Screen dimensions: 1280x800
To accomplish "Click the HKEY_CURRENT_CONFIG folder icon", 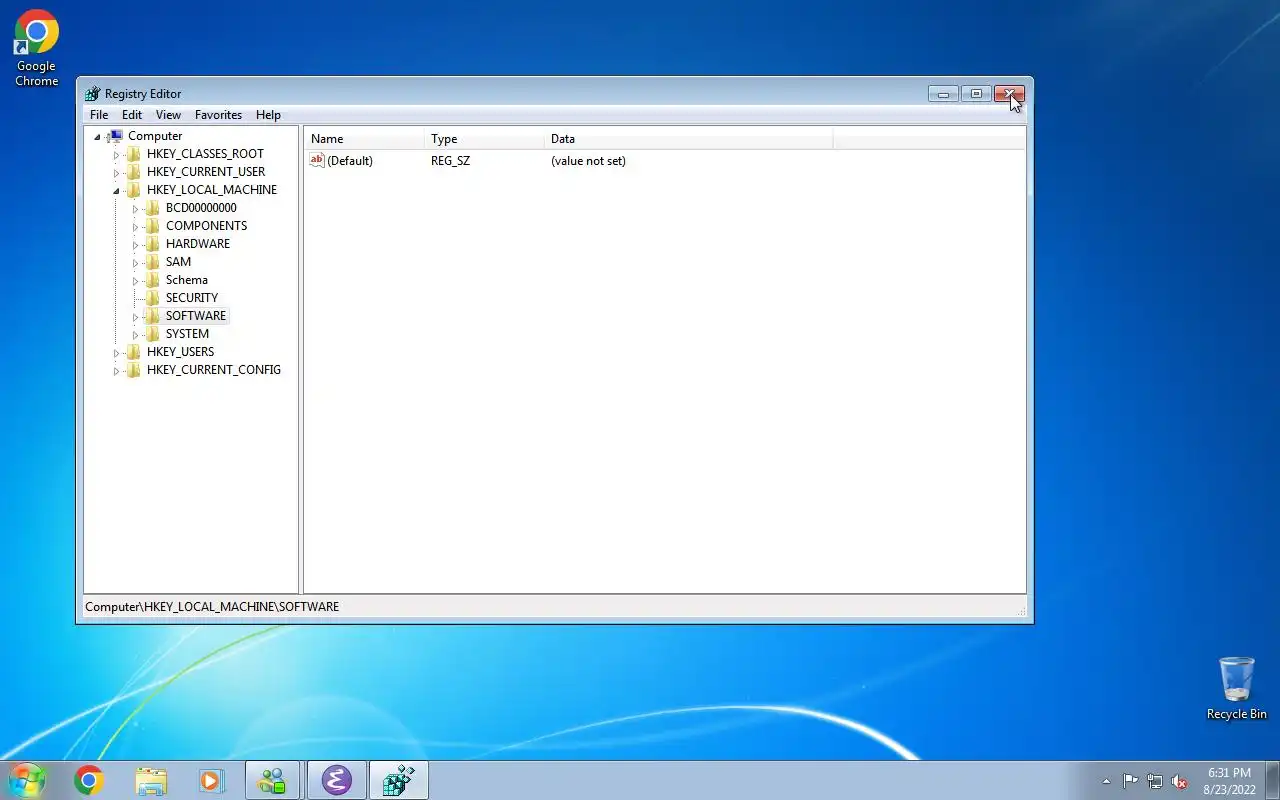I will pos(133,370).
